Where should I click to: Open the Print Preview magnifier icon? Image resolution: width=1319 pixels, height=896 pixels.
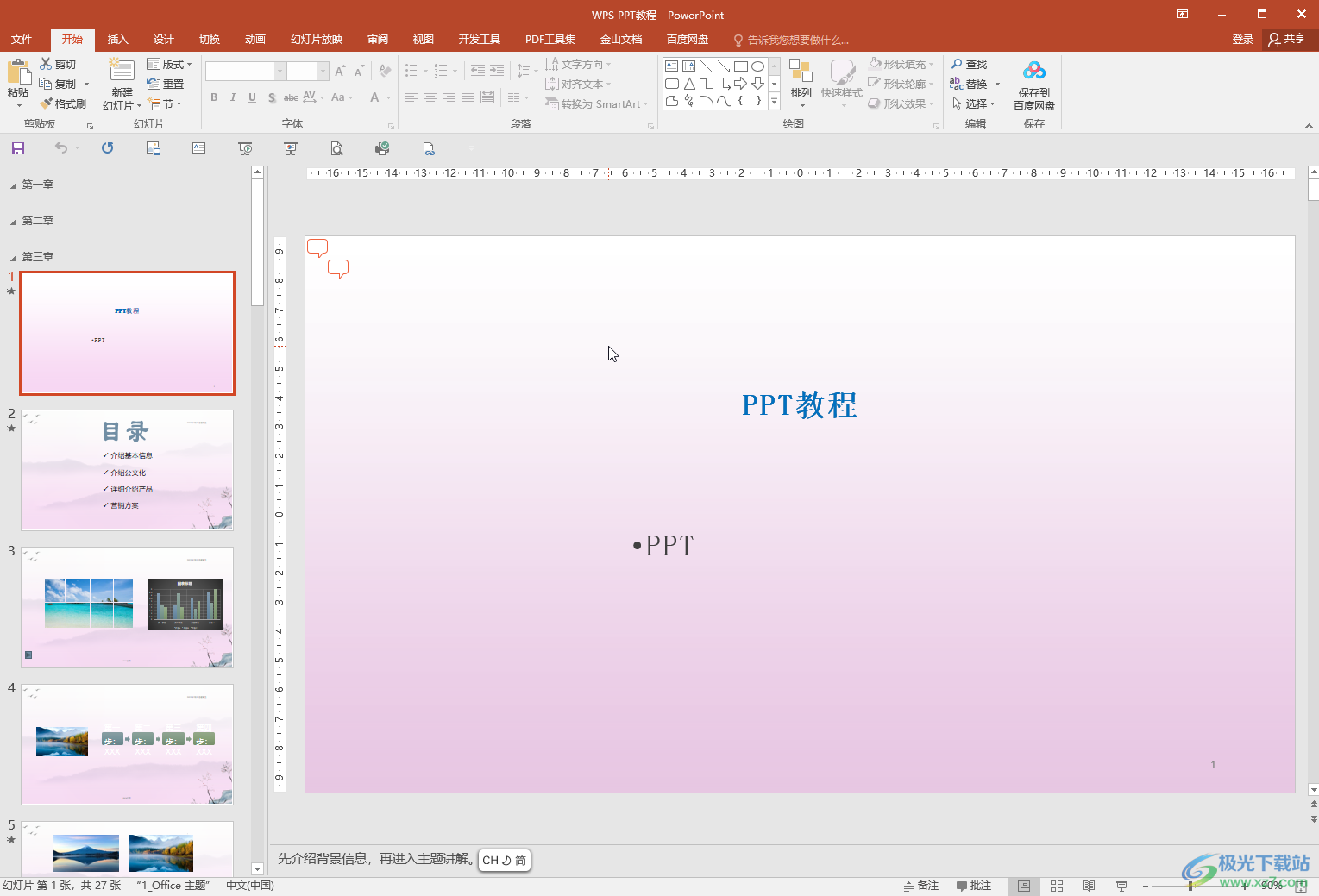(336, 148)
